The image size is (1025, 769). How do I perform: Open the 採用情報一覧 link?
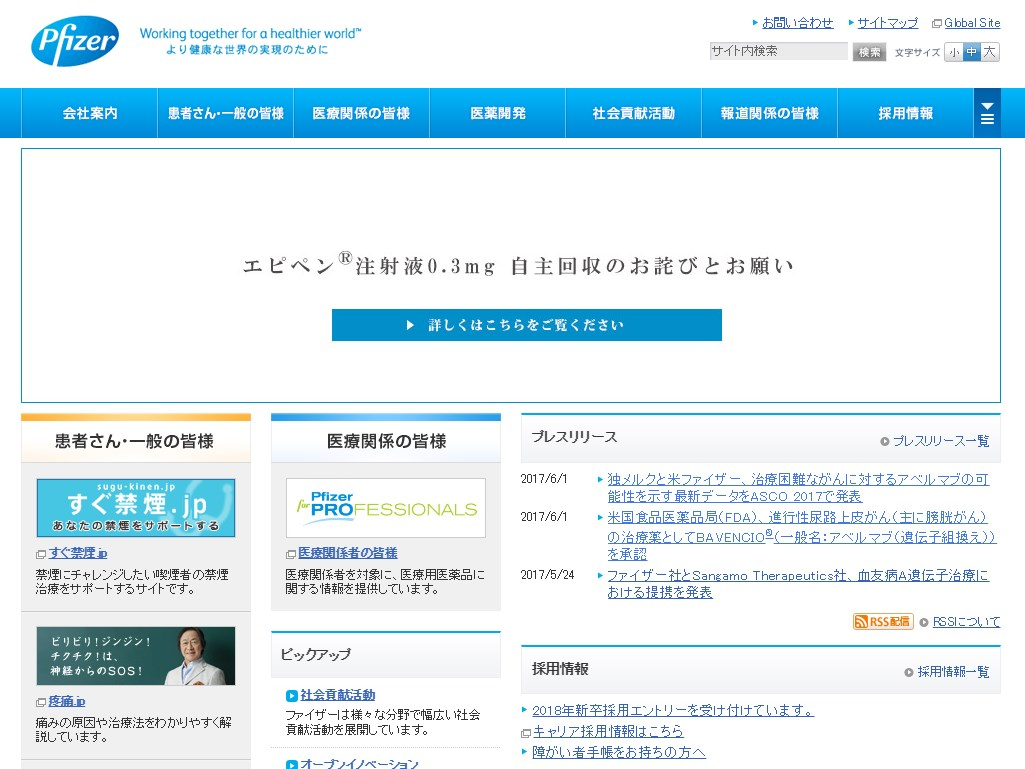click(953, 672)
